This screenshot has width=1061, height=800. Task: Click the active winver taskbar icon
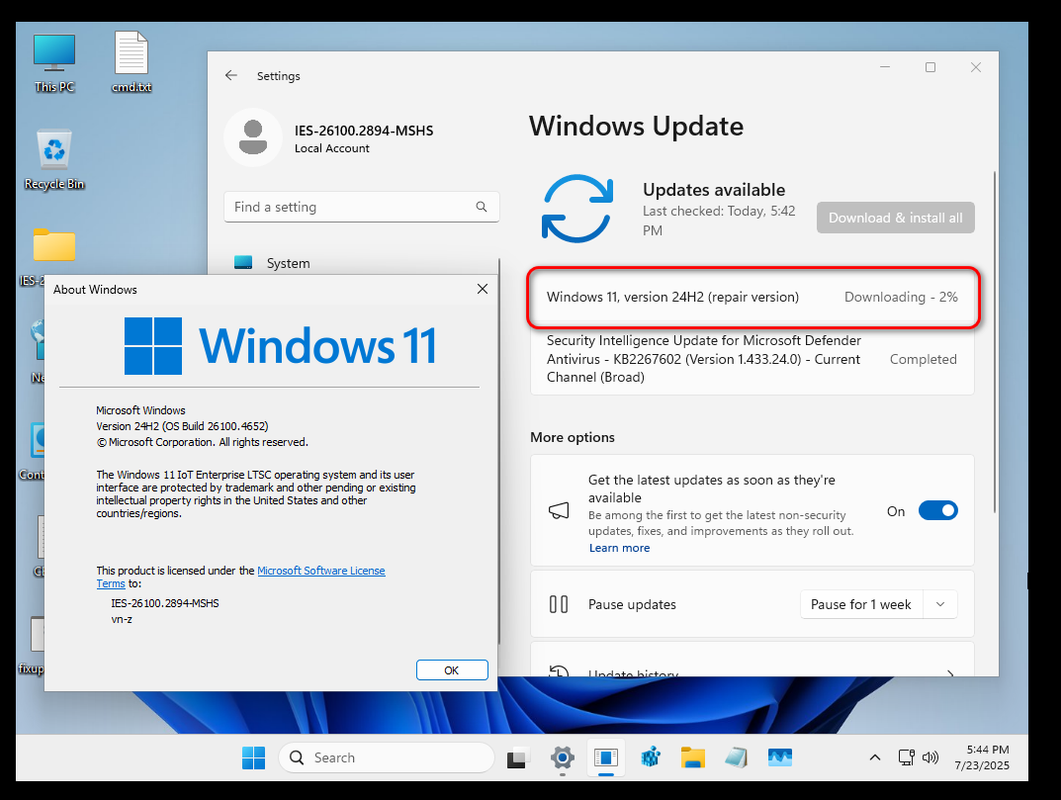606,758
